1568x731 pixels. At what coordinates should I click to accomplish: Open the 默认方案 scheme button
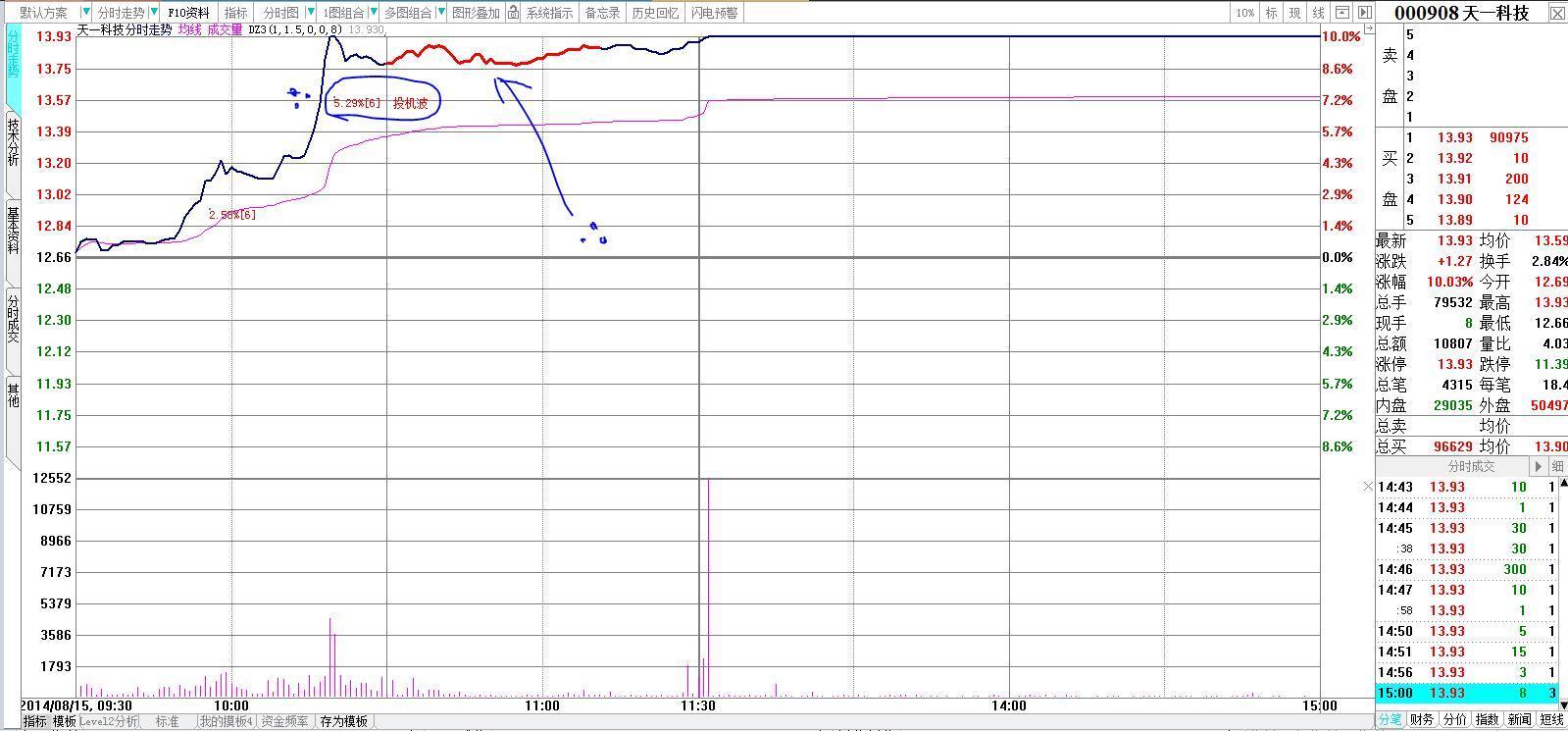click(44, 13)
